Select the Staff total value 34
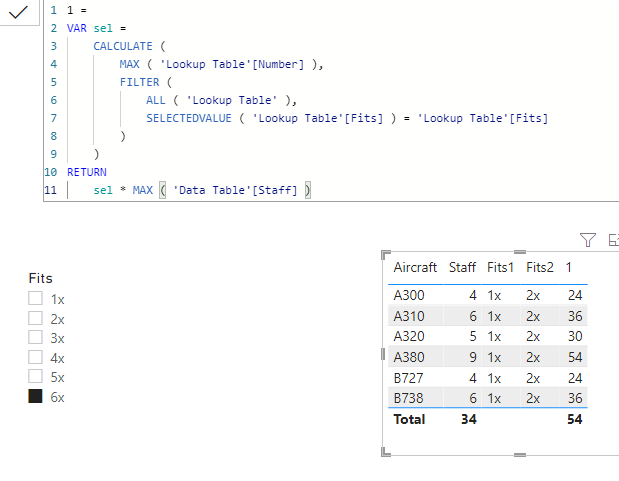 tap(469, 419)
